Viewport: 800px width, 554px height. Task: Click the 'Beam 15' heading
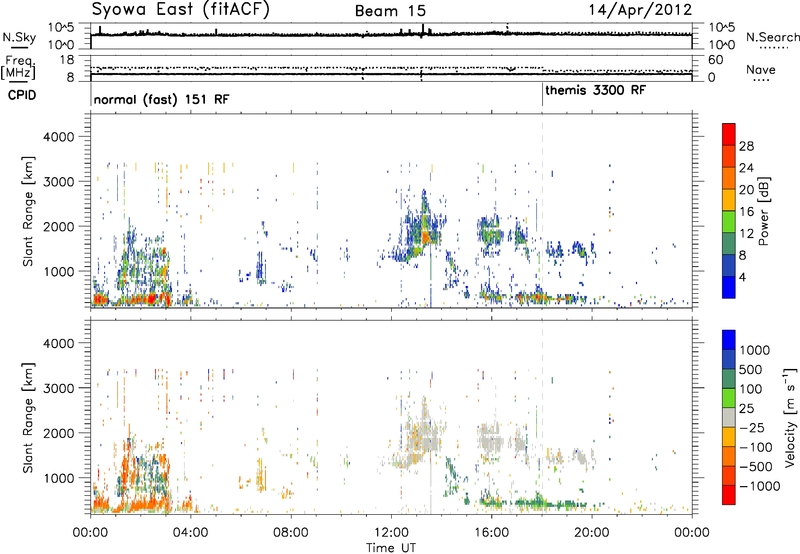390,11
